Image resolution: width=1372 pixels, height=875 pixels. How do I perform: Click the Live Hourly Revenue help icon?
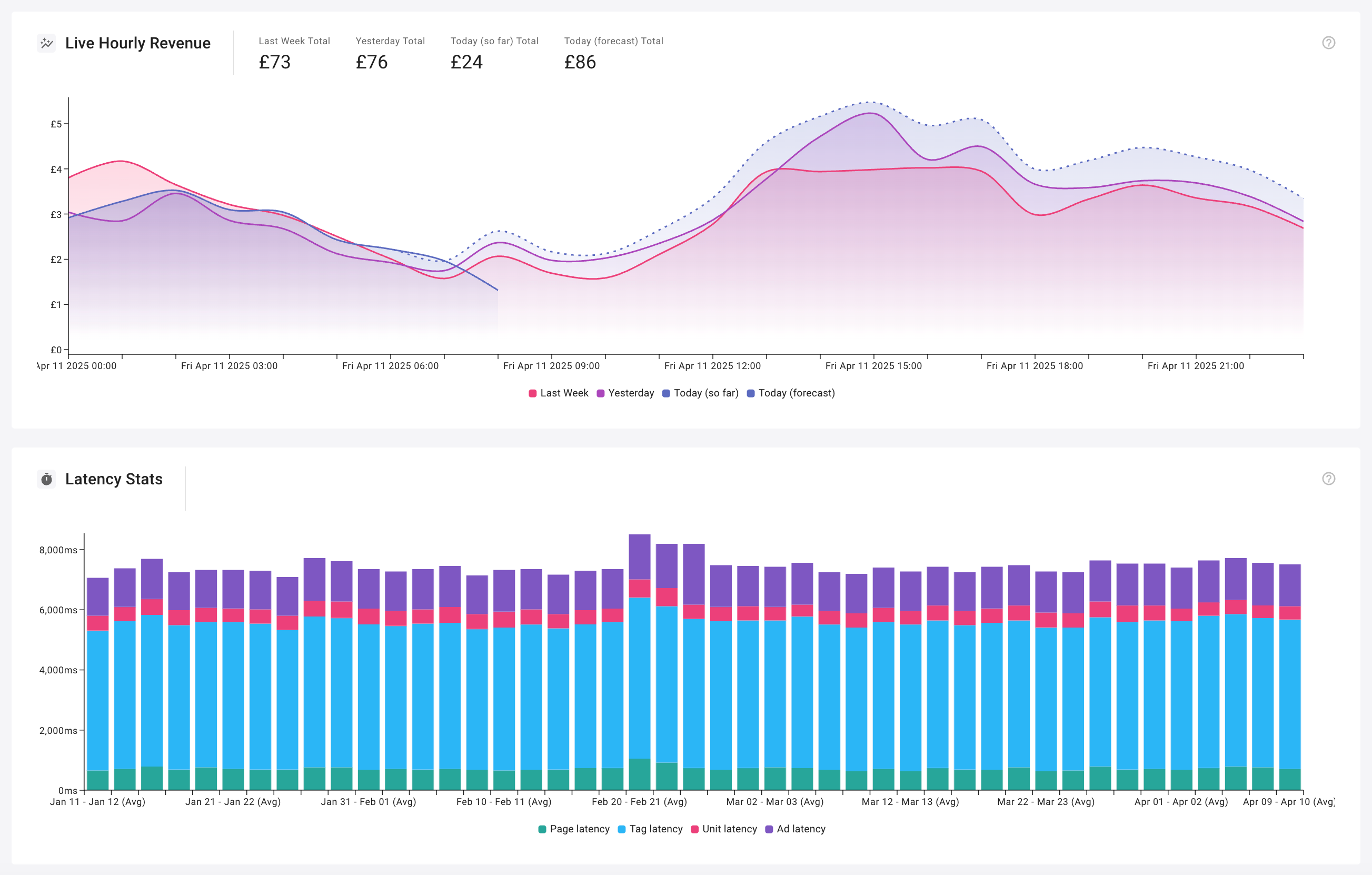[1328, 43]
